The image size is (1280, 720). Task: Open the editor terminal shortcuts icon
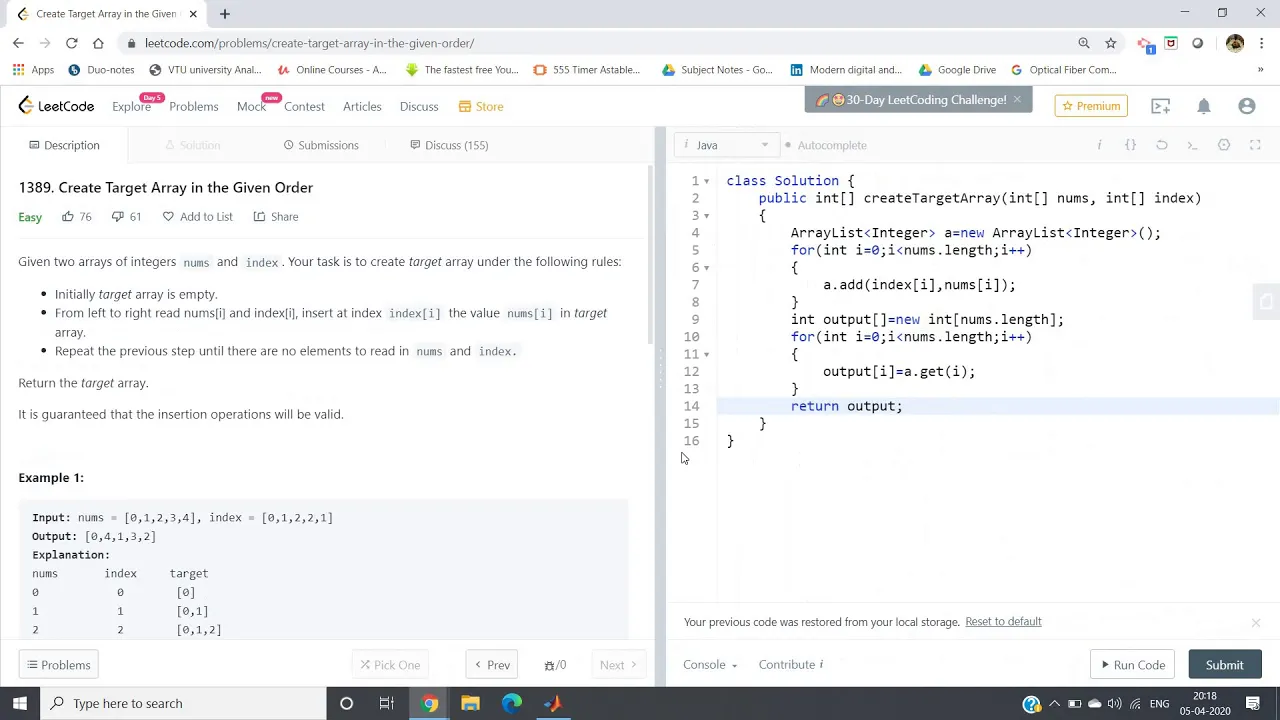[1192, 145]
